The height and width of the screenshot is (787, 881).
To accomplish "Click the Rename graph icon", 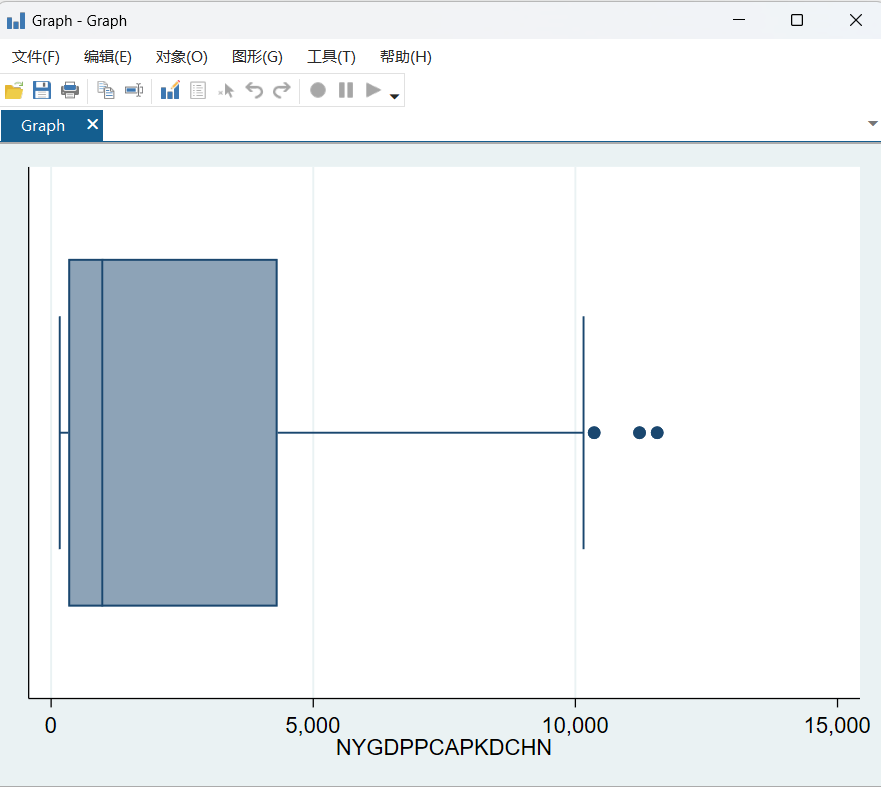I will click(x=133, y=91).
